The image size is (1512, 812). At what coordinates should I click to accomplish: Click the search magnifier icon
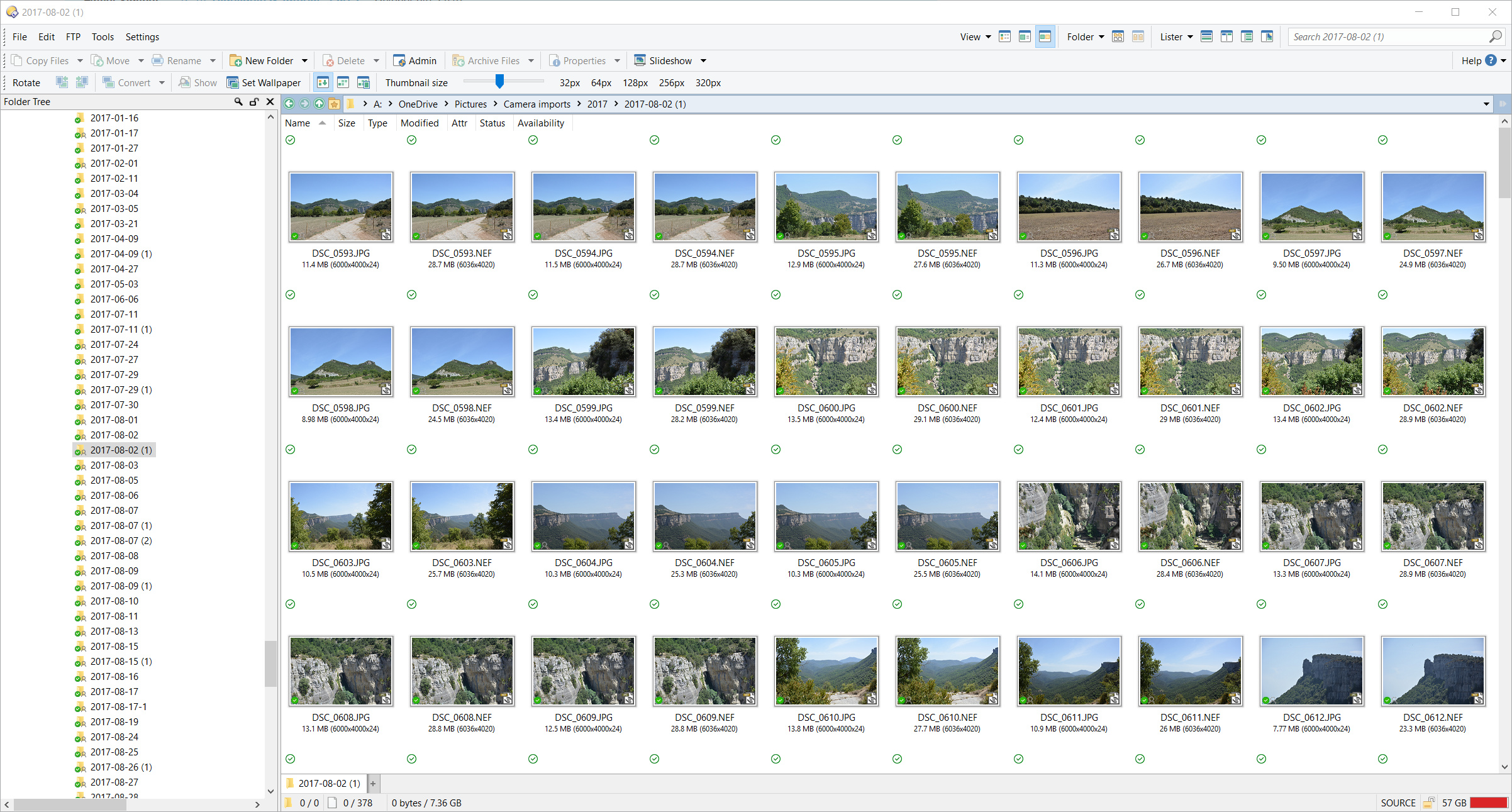(1496, 37)
